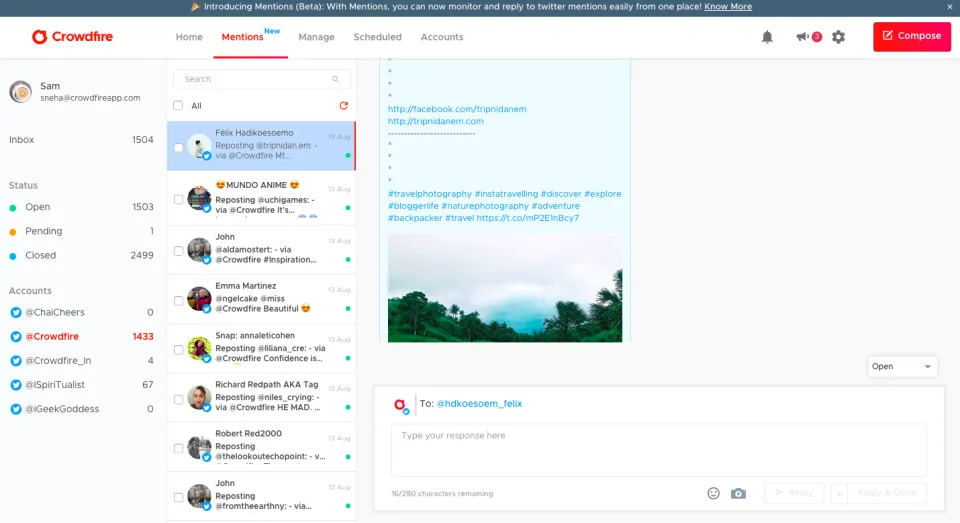Click the refresh mentions icon
Image resolution: width=960 pixels, height=523 pixels.
[344, 105]
